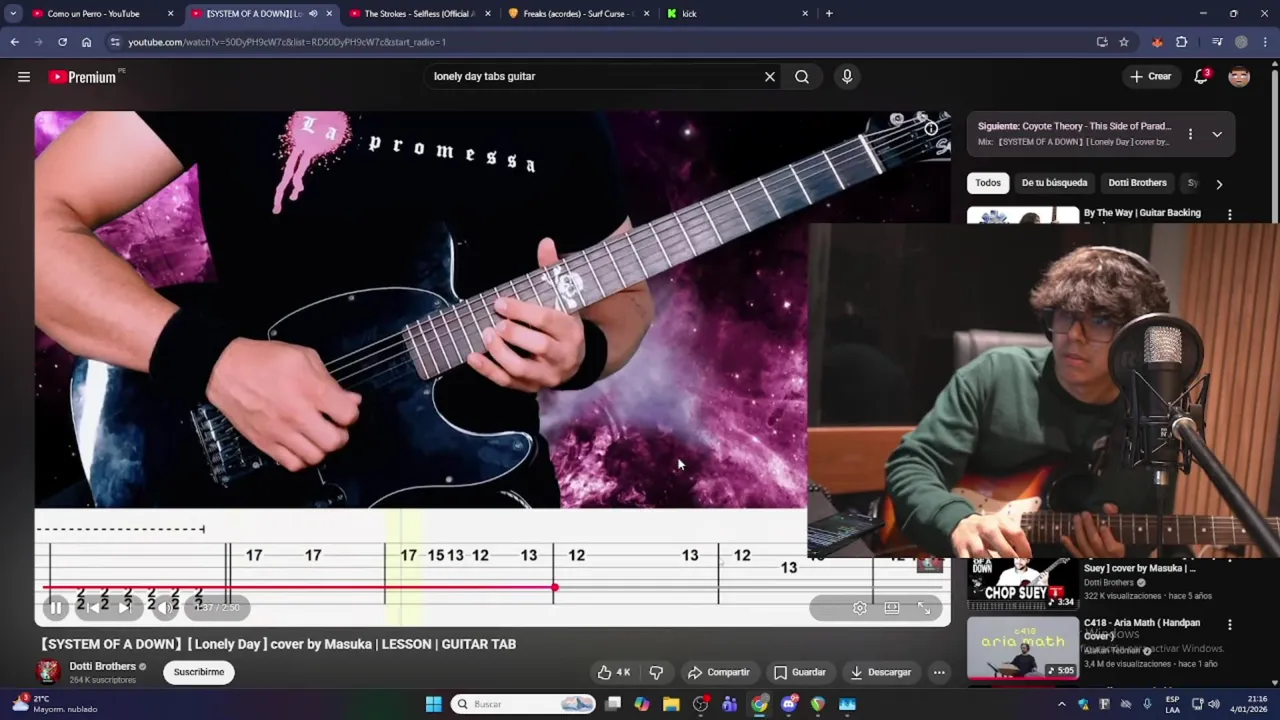This screenshot has height=720, width=1280.
Task: Switch to The Strokes - Selfless tab
Action: (x=419, y=14)
